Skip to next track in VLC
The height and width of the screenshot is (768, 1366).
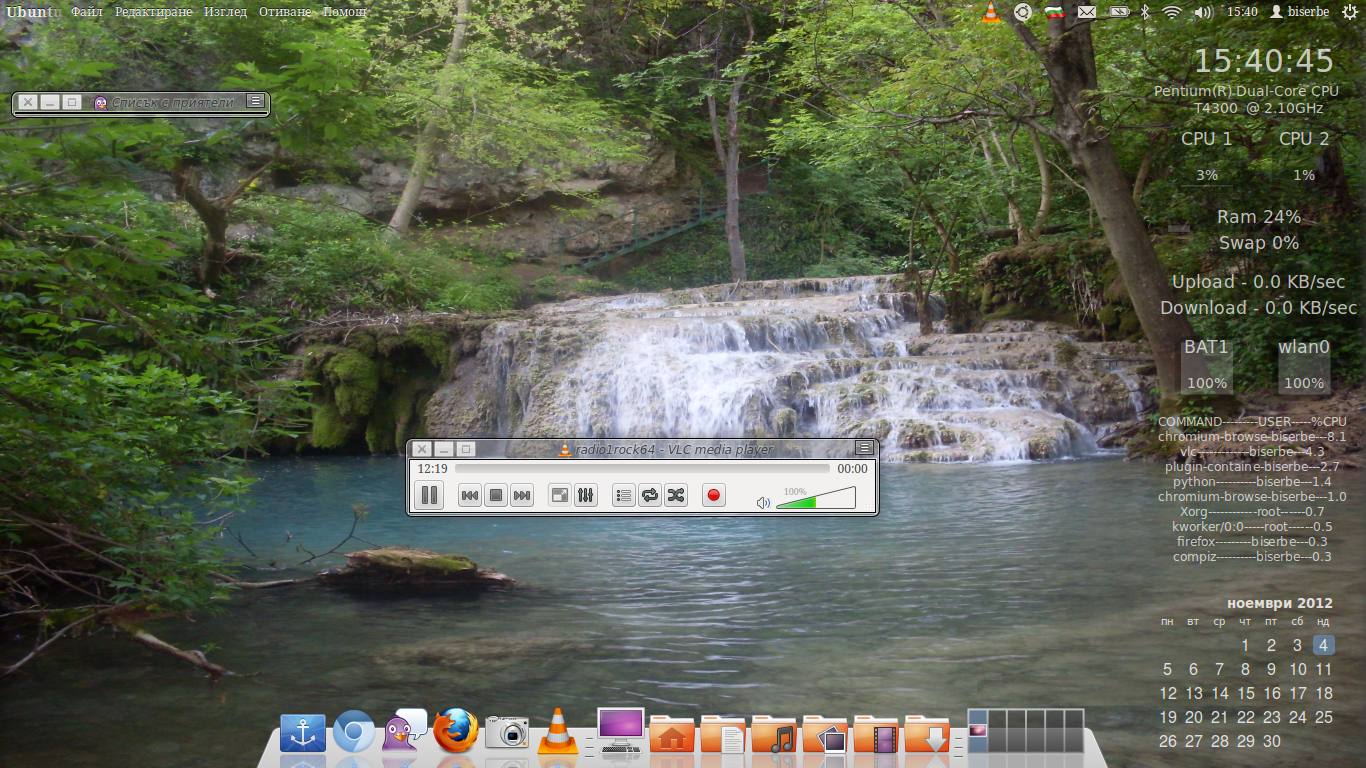pos(522,495)
